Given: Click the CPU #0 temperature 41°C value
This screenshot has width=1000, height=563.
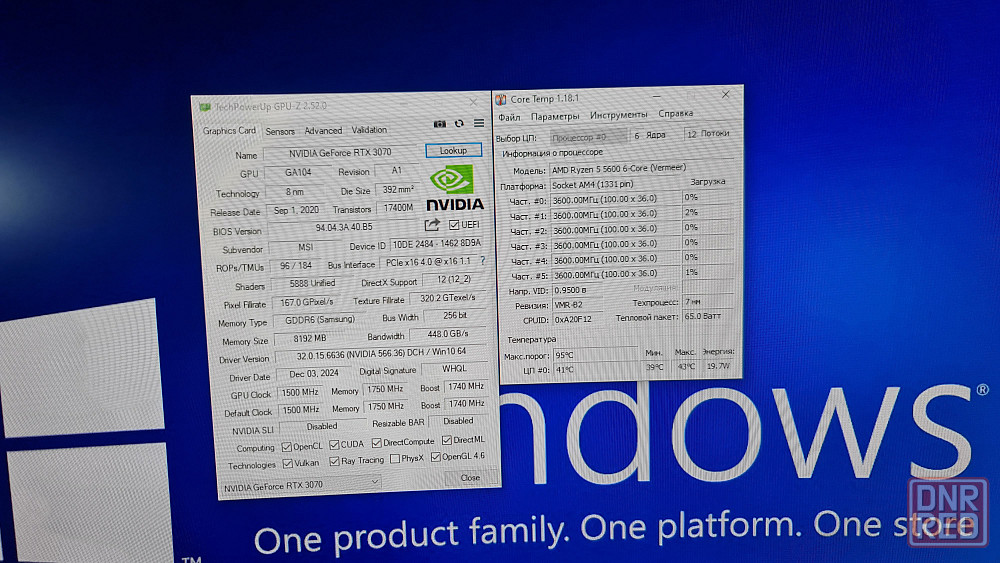Looking at the screenshot, I should (x=594, y=369).
